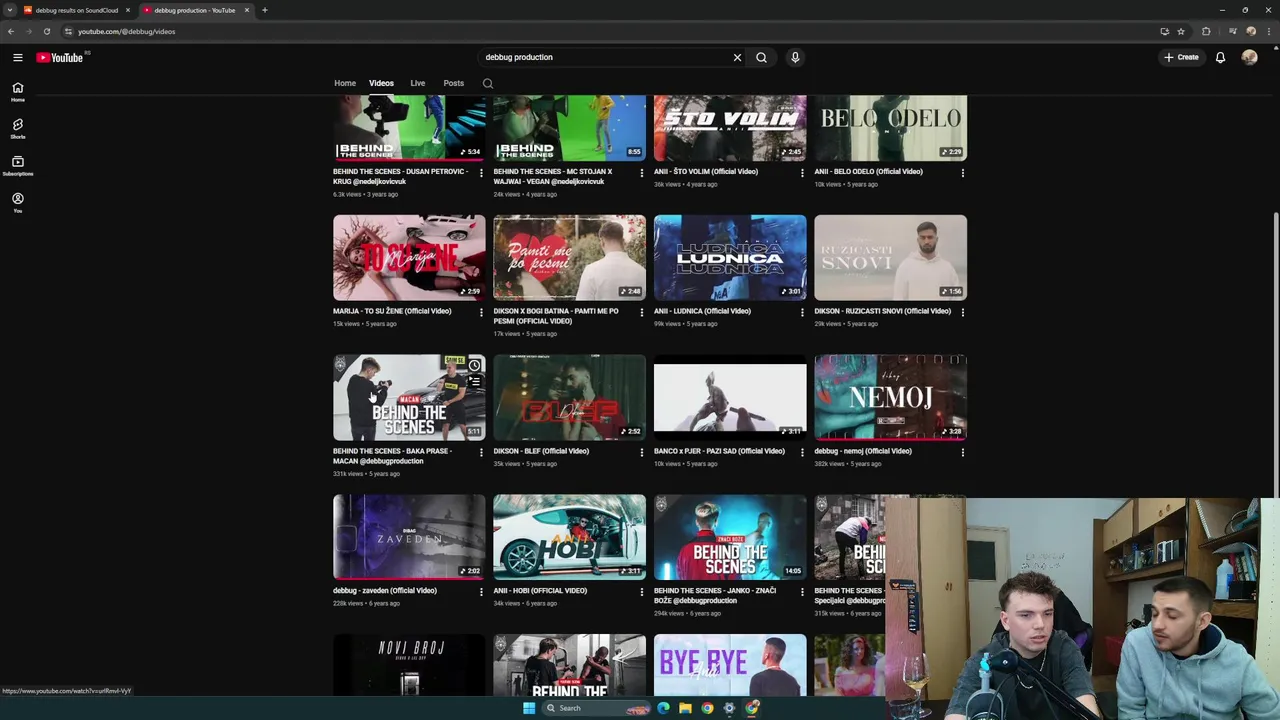Open Settings from the taskbar

(x=729, y=708)
